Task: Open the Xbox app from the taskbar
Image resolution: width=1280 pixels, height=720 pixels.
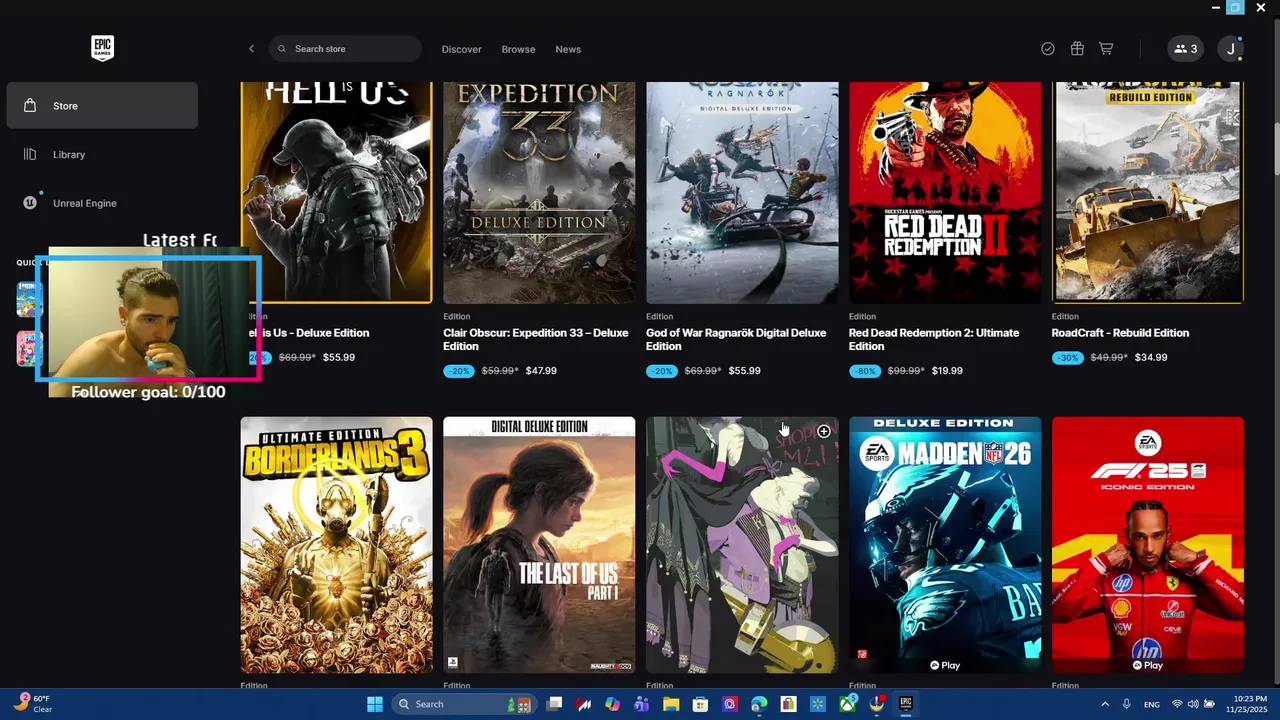Action: click(847, 704)
